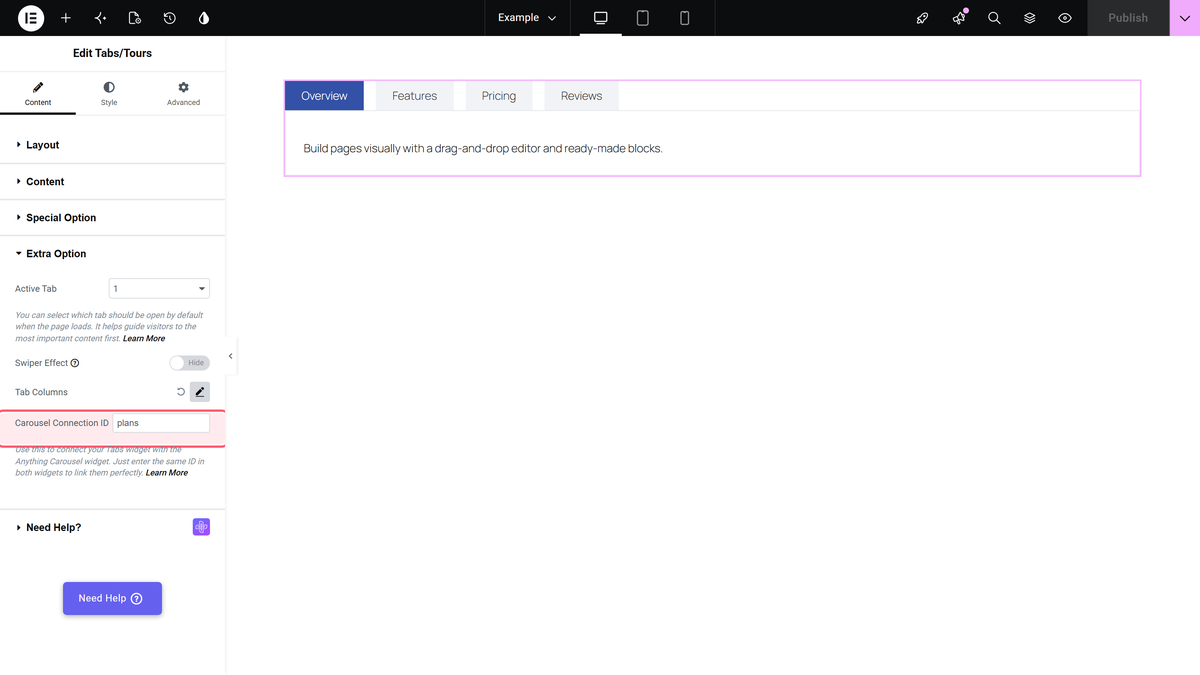Viewport: 1200px width, 675px height.
Task: Open the document settings page icon
Action: click(x=135, y=18)
